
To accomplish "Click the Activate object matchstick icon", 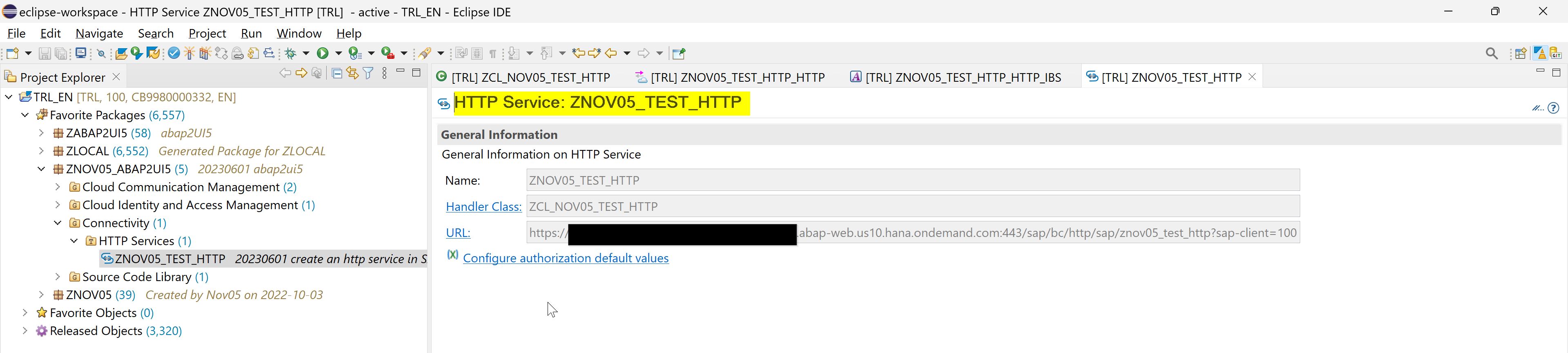I will pos(189,54).
